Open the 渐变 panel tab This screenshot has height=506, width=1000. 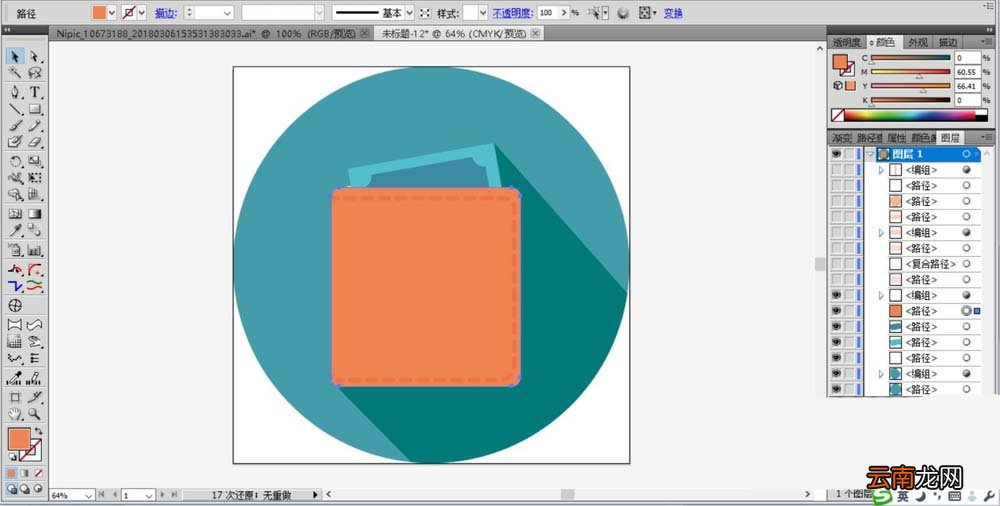[841, 138]
